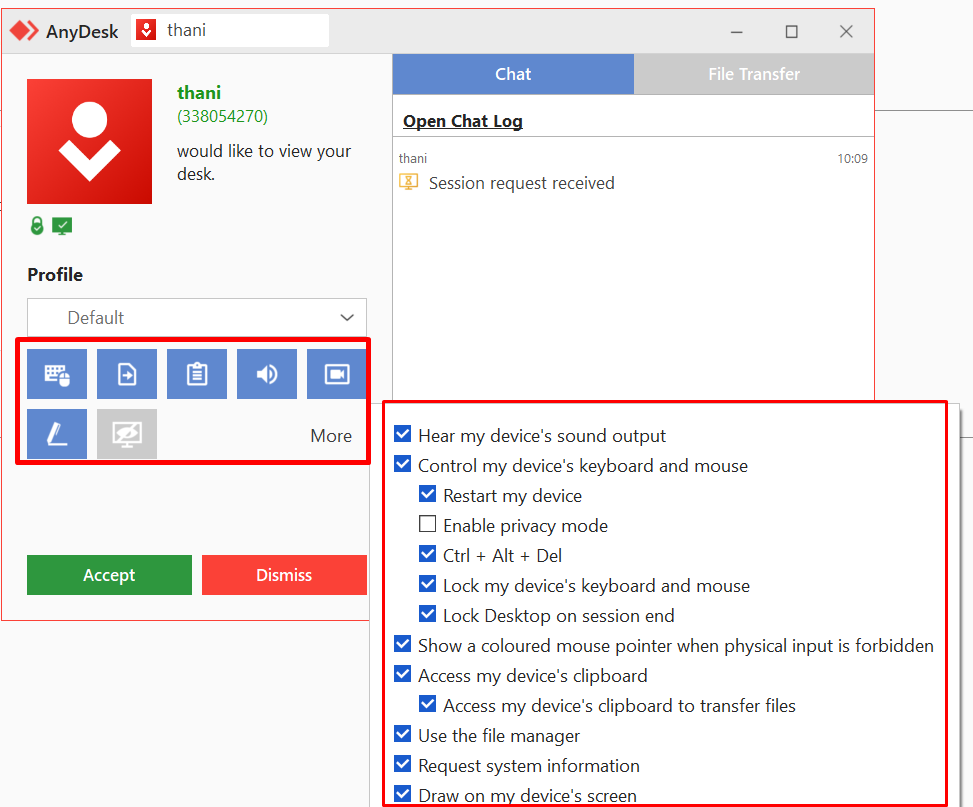The width and height of the screenshot is (973, 807).
Task: Select the thani session tab in title bar
Action: coord(230,30)
